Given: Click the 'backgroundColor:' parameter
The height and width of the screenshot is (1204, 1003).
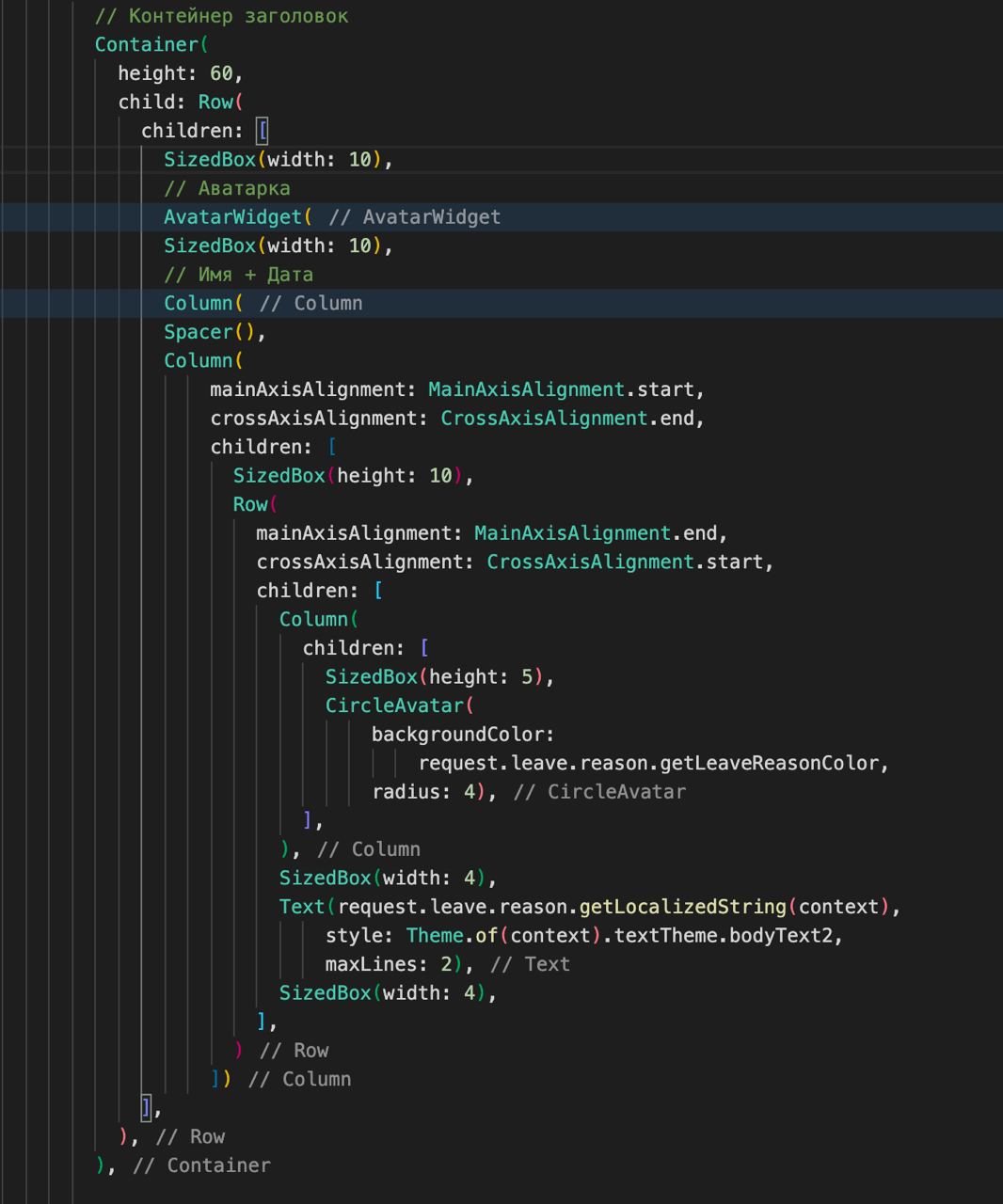Looking at the screenshot, I should pyautogui.click(x=463, y=735).
